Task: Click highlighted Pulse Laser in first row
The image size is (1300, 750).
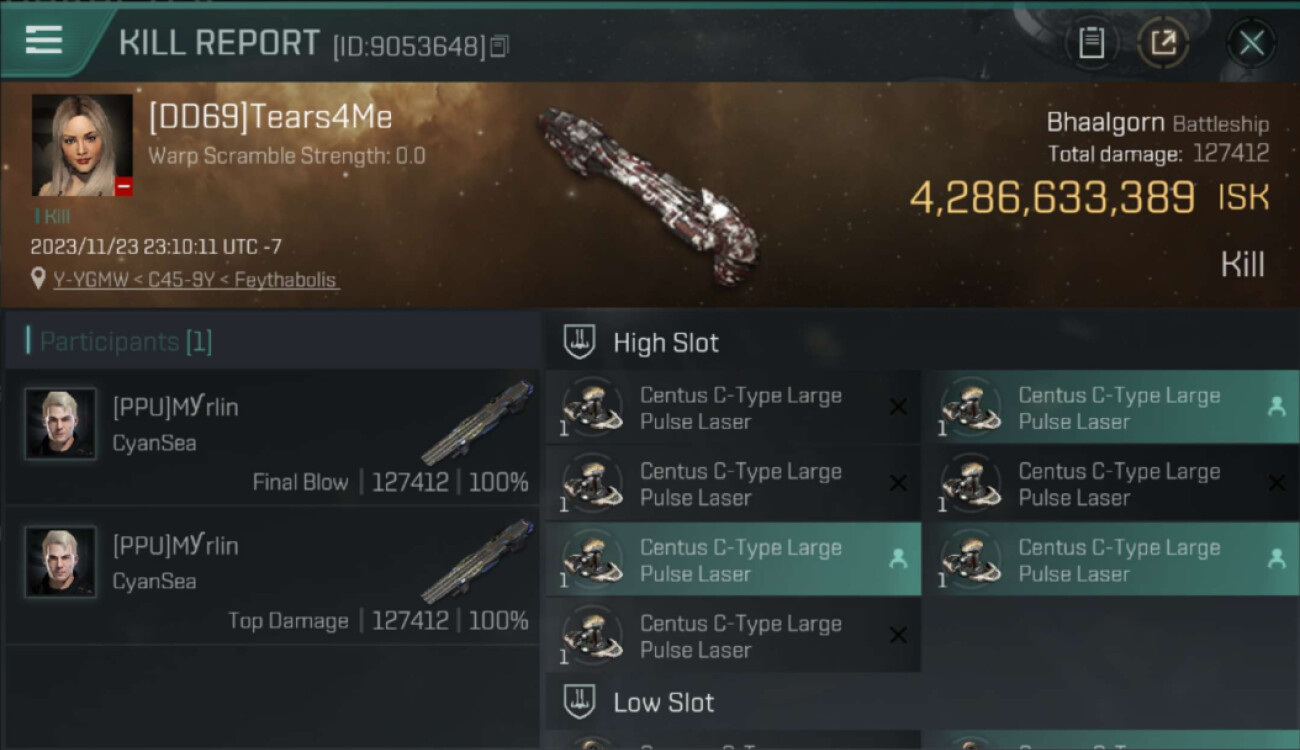Action: tap(1110, 408)
